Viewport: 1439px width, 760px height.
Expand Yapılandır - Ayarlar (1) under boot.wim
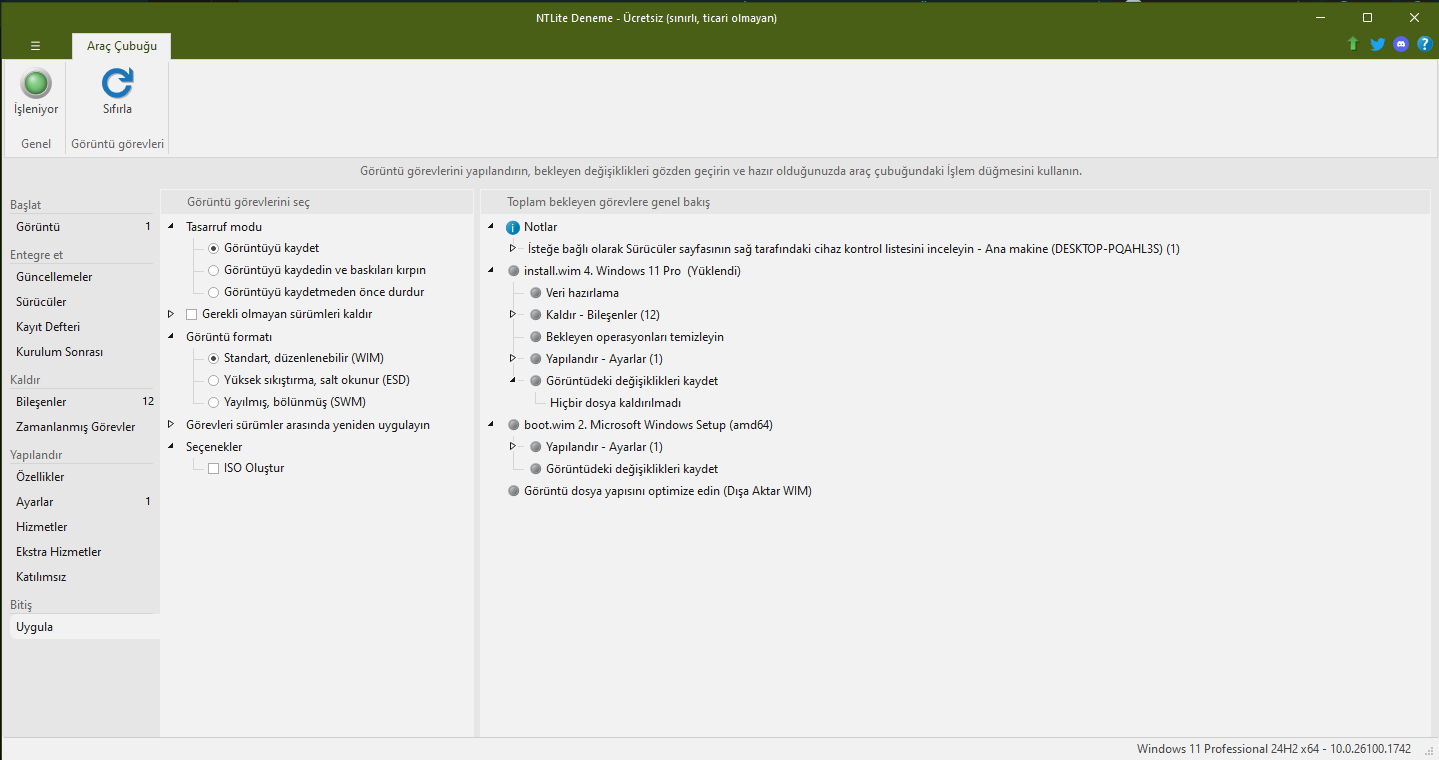(x=513, y=446)
